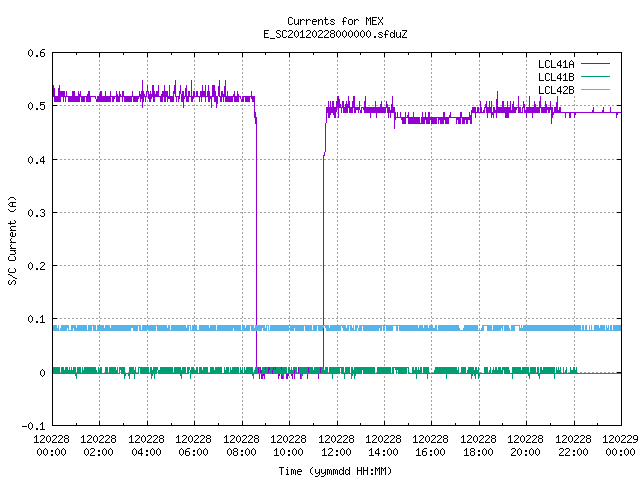Click the x-axis tick label 120228 20:00
The height and width of the screenshot is (480, 640).
526,446
